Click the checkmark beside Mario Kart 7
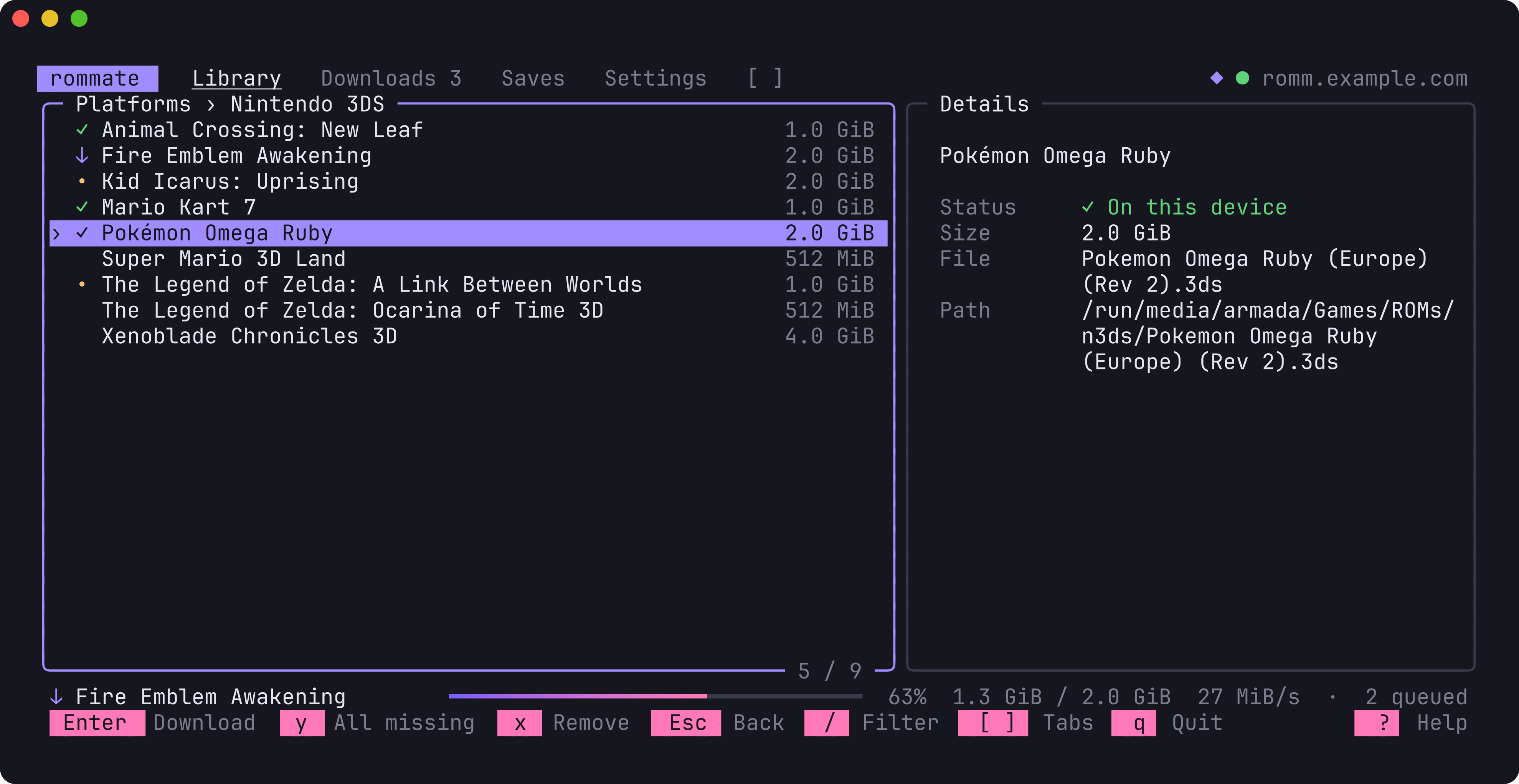This screenshot has width=1519, height=784. (x=82, y=207)
